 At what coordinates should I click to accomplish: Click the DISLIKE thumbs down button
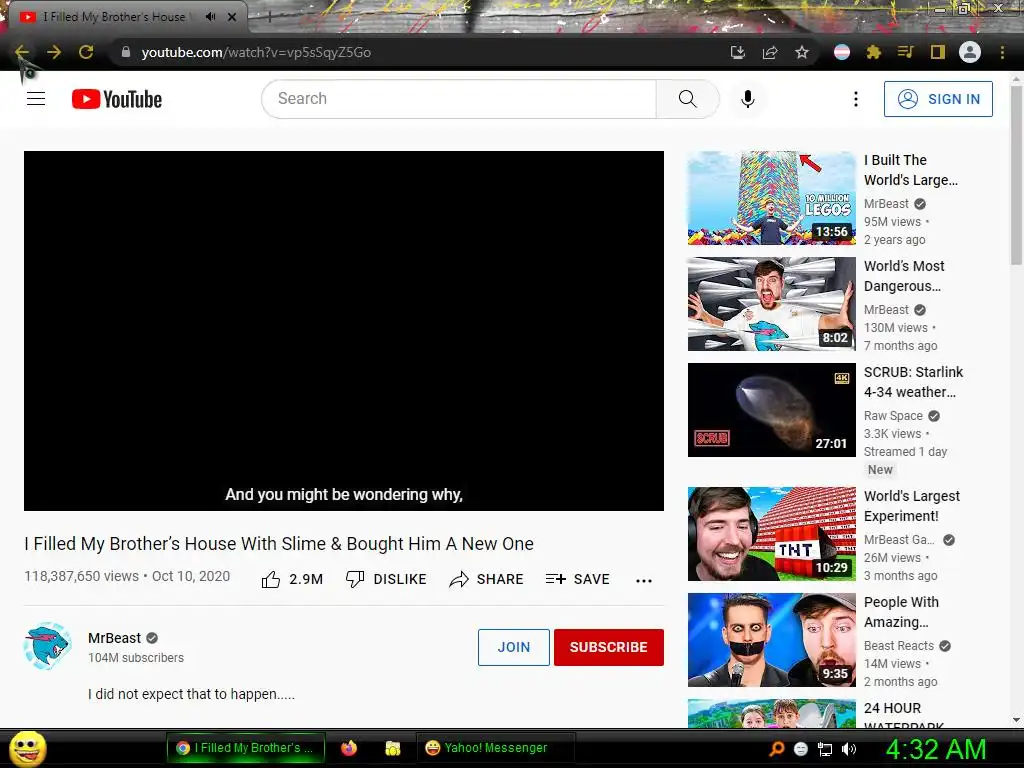tap(386, 579)
